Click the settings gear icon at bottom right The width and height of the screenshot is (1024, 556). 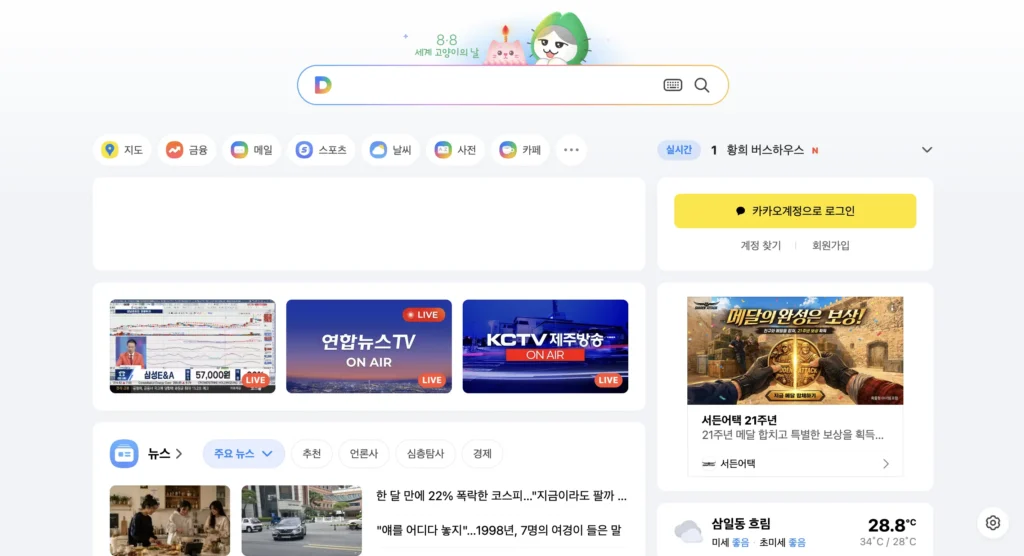[x=993, y=523]
